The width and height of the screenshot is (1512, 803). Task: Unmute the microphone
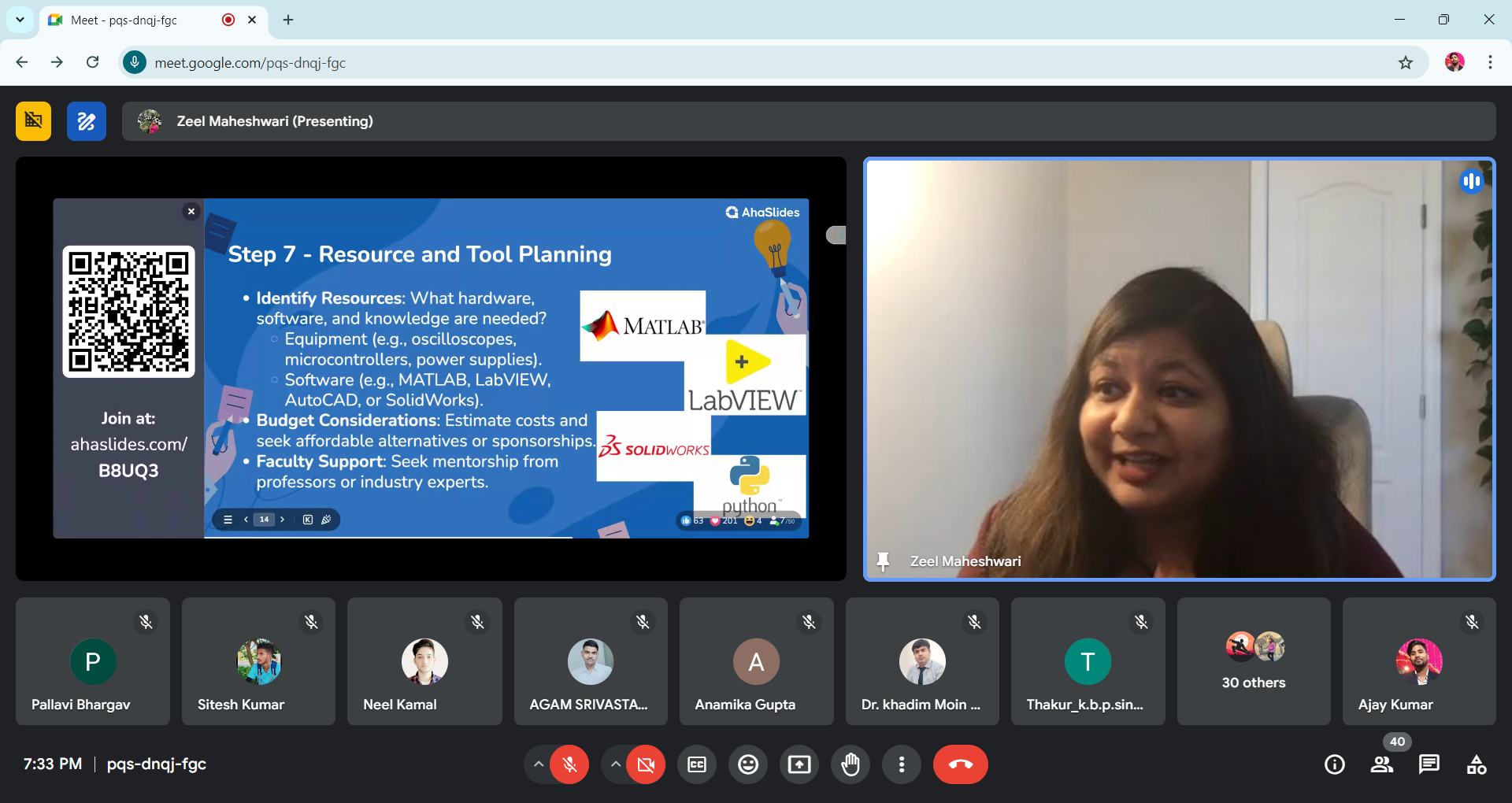[x=569, y=764]
